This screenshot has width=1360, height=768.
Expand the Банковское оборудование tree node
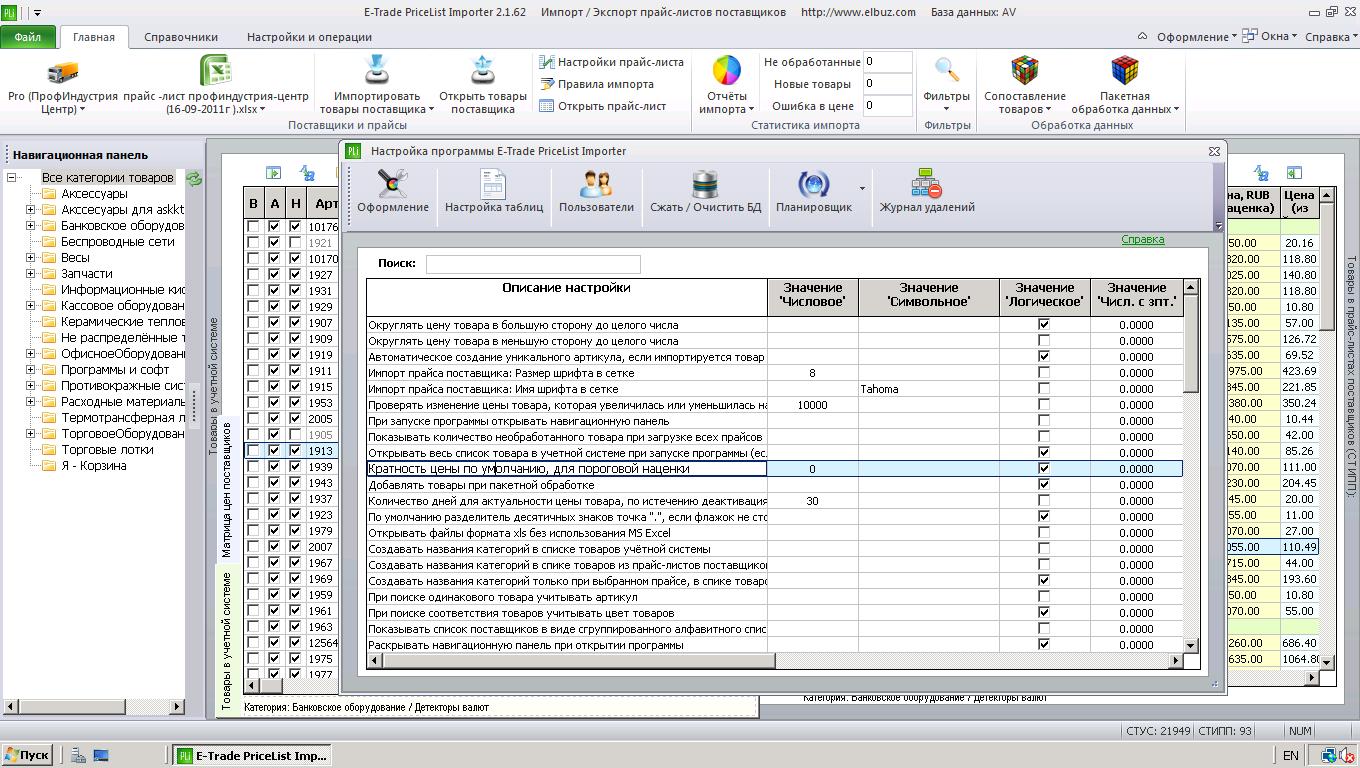pos(30,226)
